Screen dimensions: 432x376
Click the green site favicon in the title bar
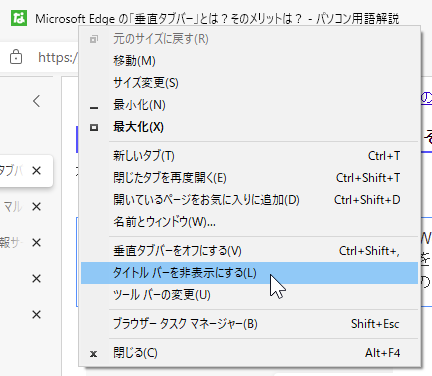[x=19, y=19]
